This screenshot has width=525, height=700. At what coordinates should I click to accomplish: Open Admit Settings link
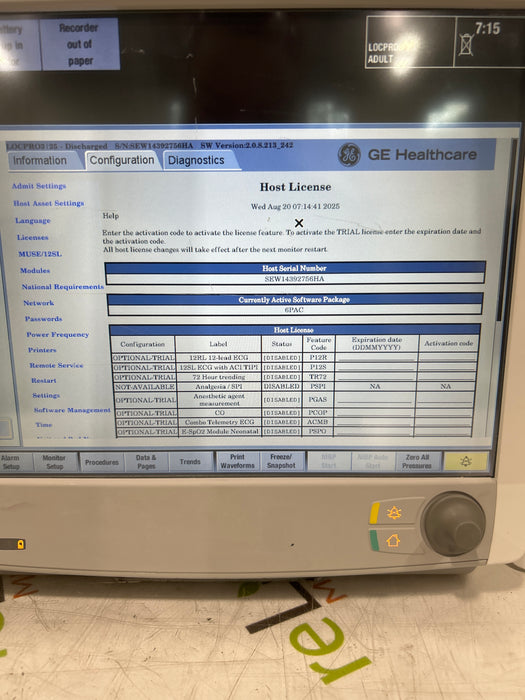tap(39, 186)
